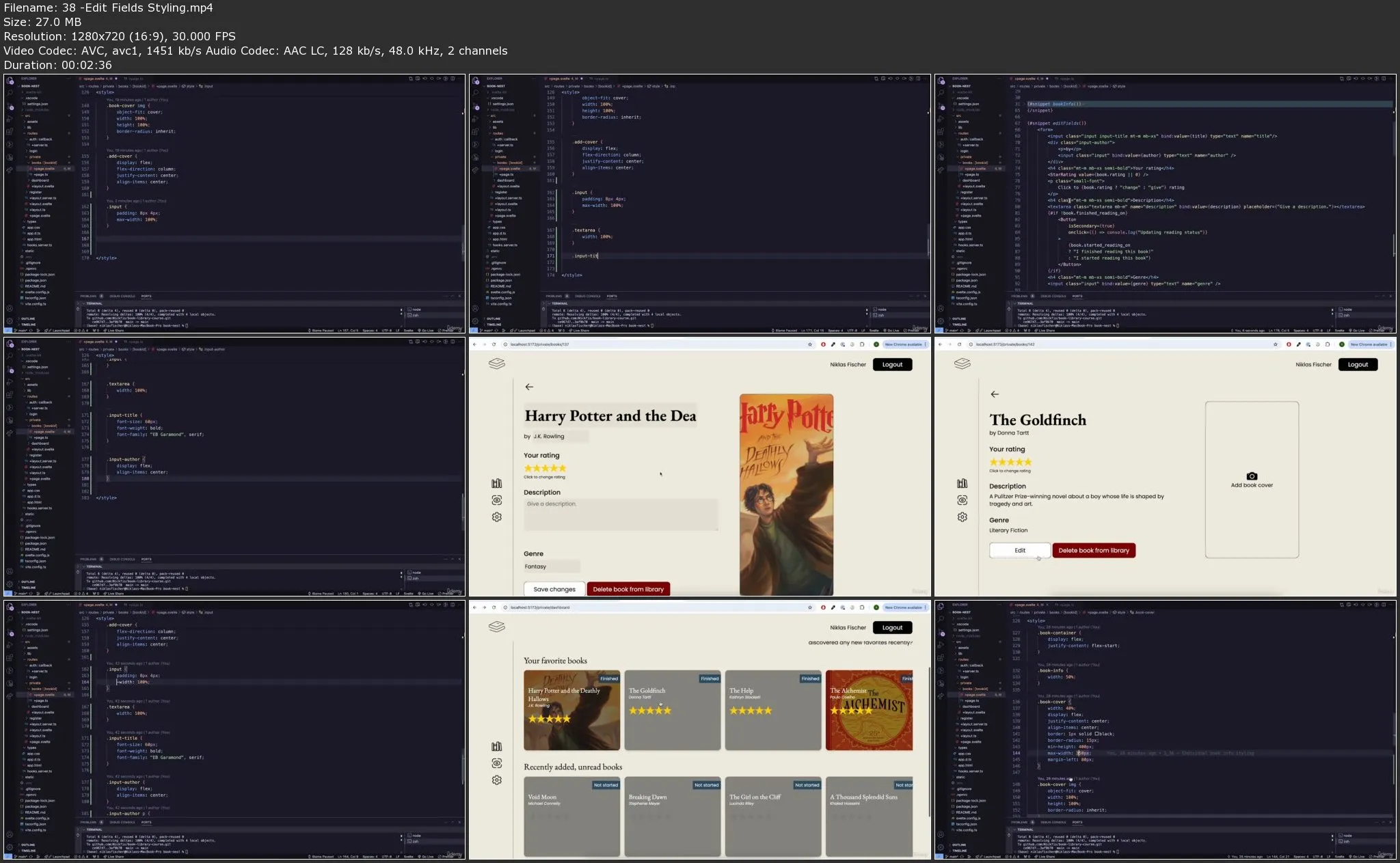This screenshot has width=1400, height=863.
Task: Click bookmark star in dashboard page address bar
Action: (810, 607)
